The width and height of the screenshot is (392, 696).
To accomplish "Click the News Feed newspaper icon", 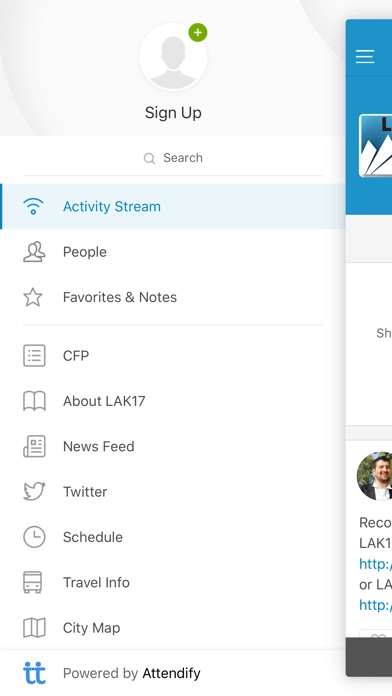I will [x=34, y=447].
